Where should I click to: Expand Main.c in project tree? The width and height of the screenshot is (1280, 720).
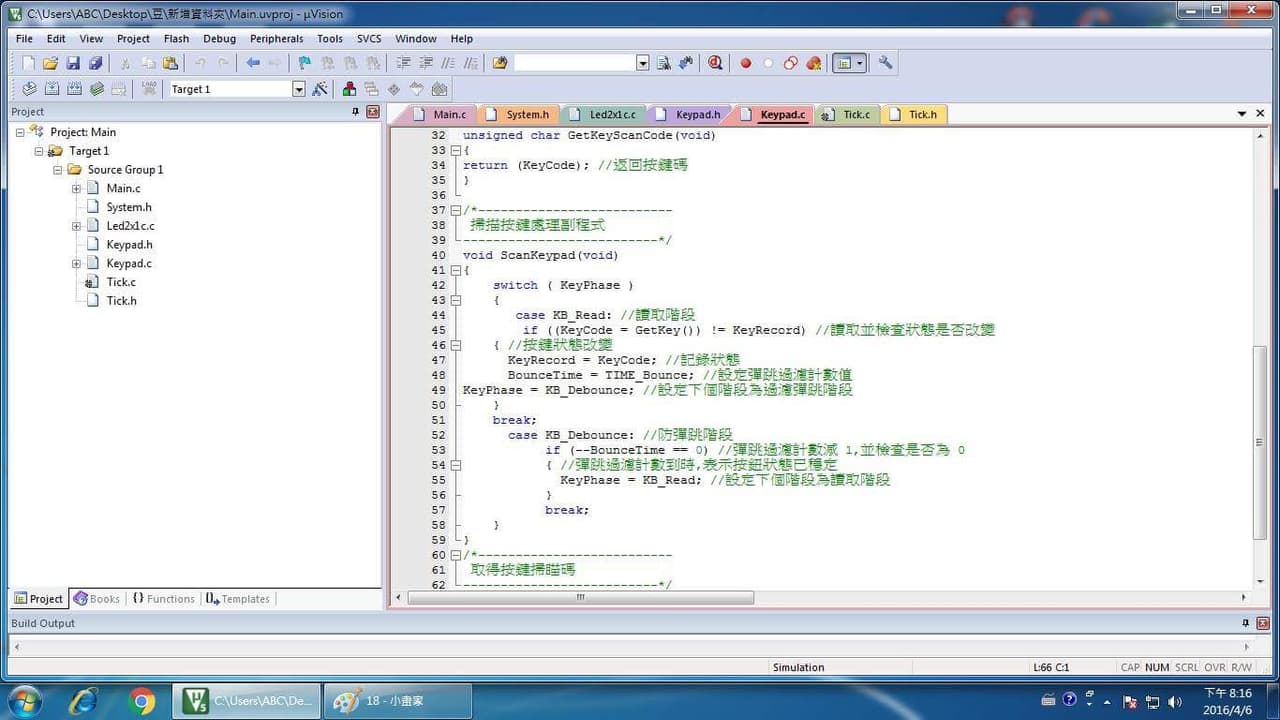tap(76, 188)
